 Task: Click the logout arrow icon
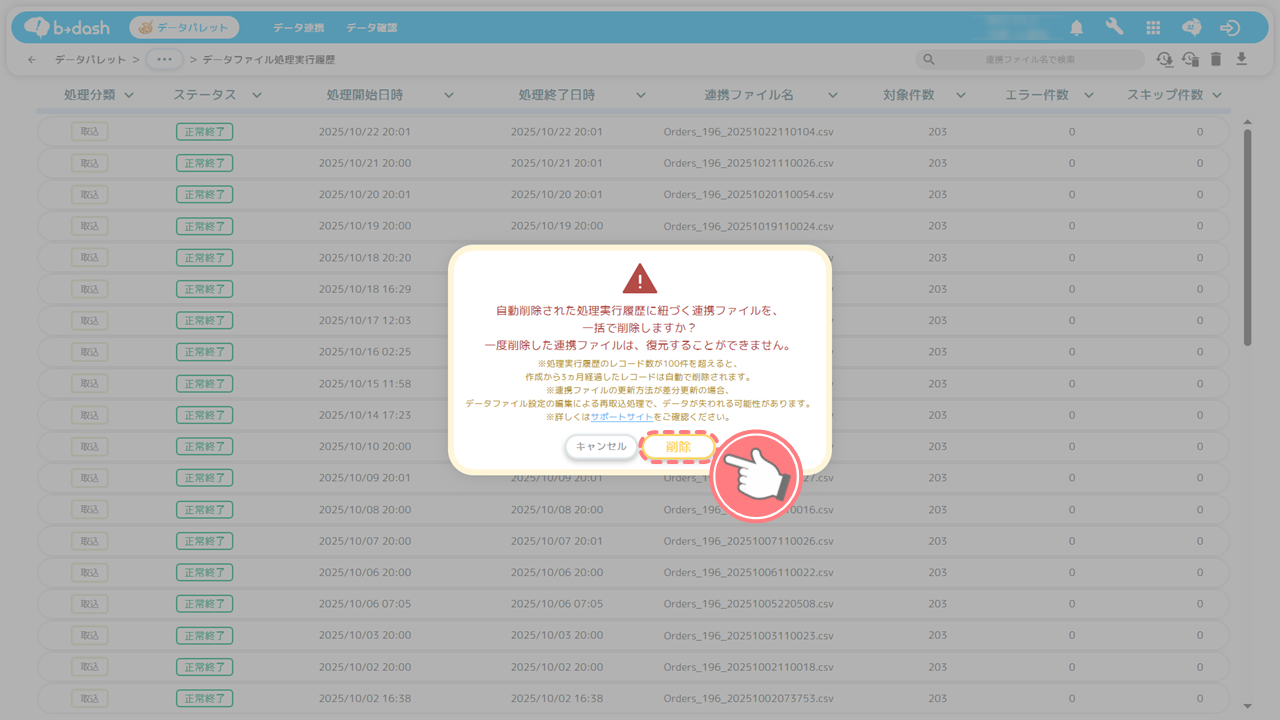coord(1230,28)
